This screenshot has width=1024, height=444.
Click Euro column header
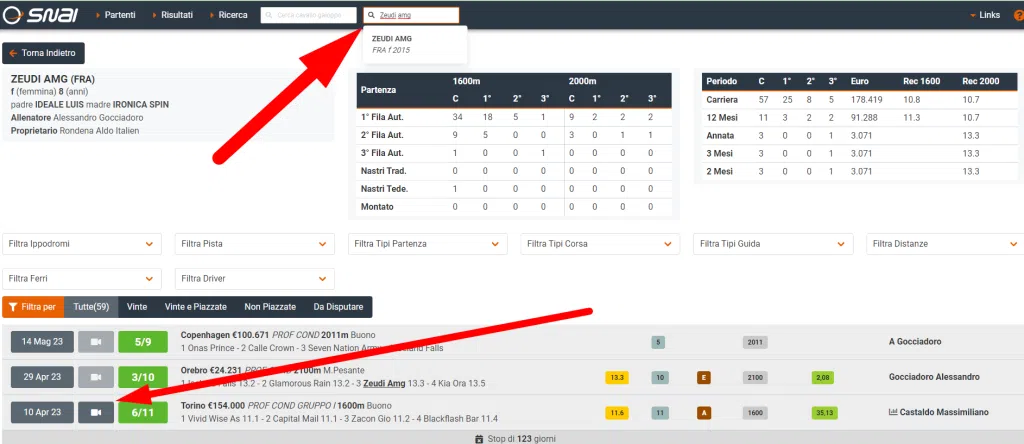(x=859, y=82)
